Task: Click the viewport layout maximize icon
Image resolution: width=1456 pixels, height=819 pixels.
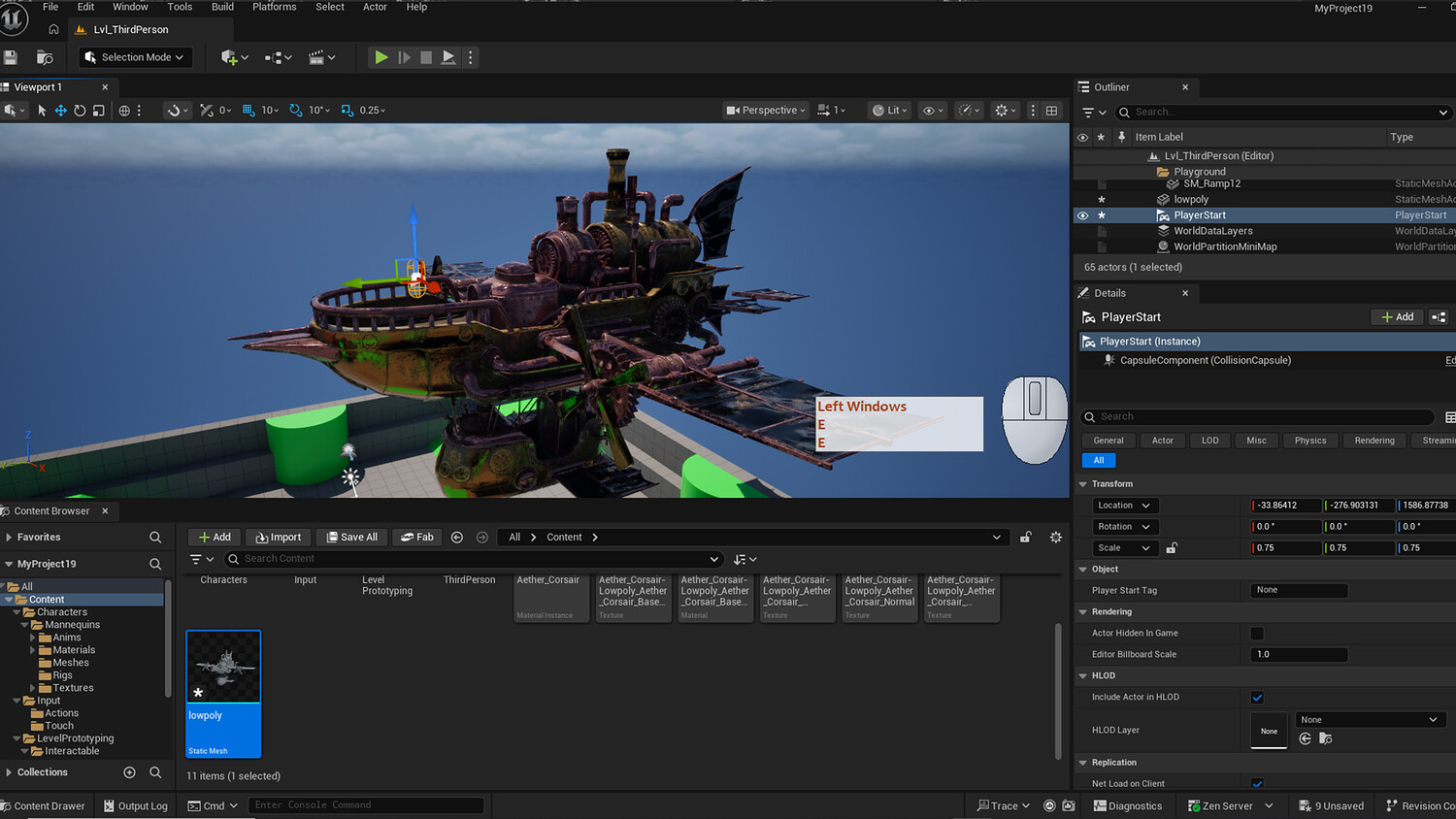Action: pos(1051,111)
